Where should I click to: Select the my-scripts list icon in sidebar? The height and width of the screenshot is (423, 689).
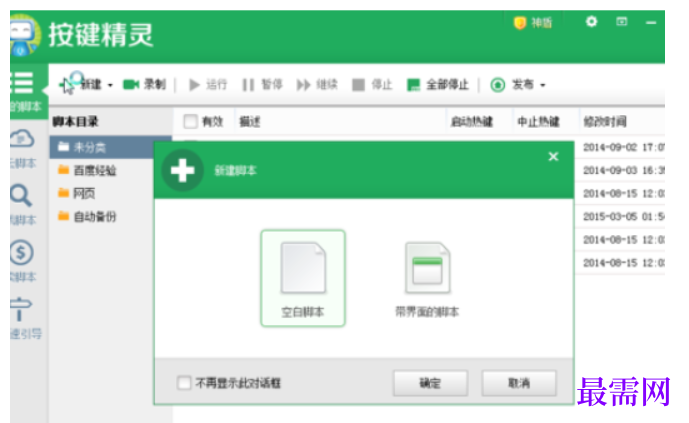click(x=22, y=83)
